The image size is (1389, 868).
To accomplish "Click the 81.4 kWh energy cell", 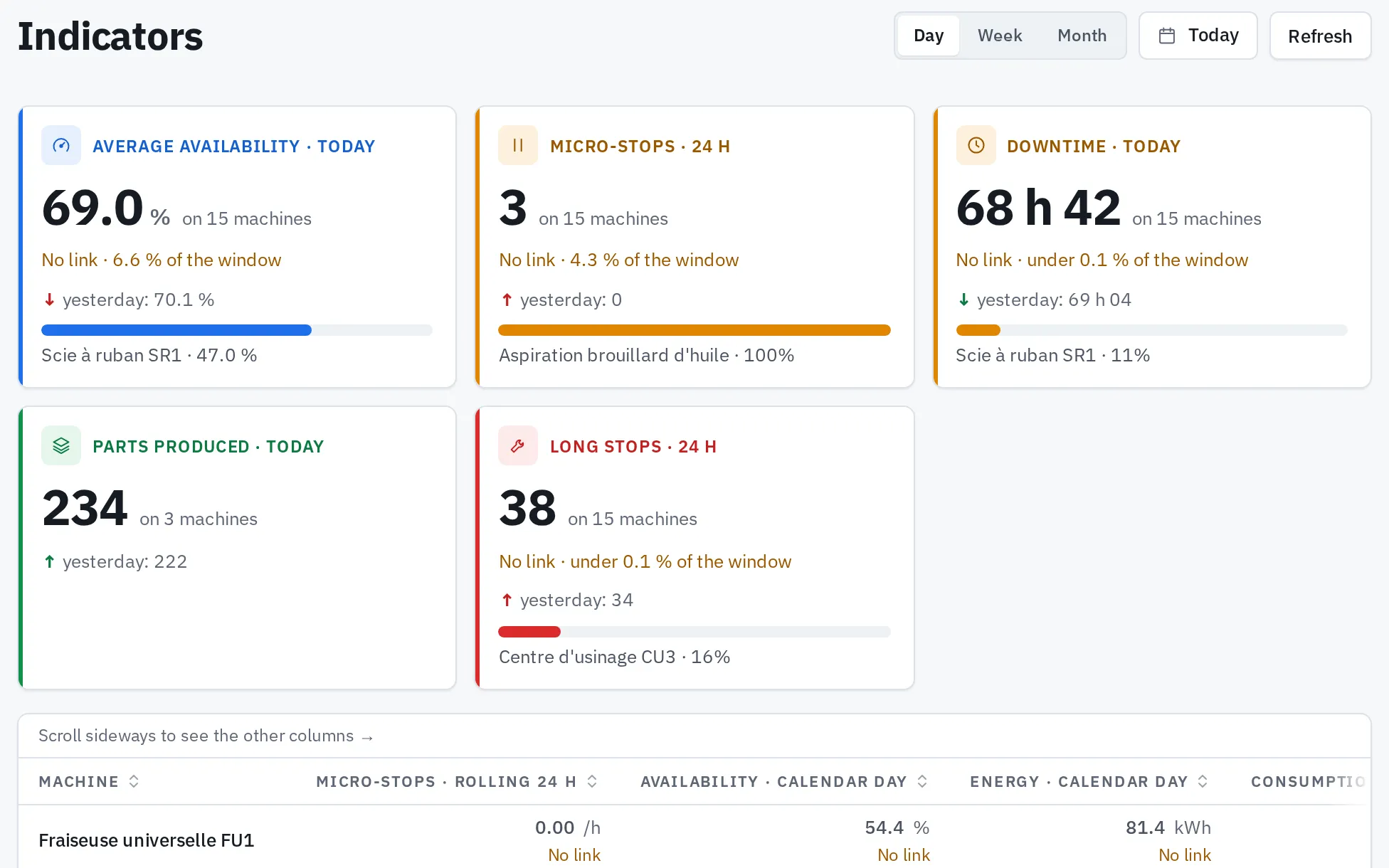I will [x=1168, y=827].
